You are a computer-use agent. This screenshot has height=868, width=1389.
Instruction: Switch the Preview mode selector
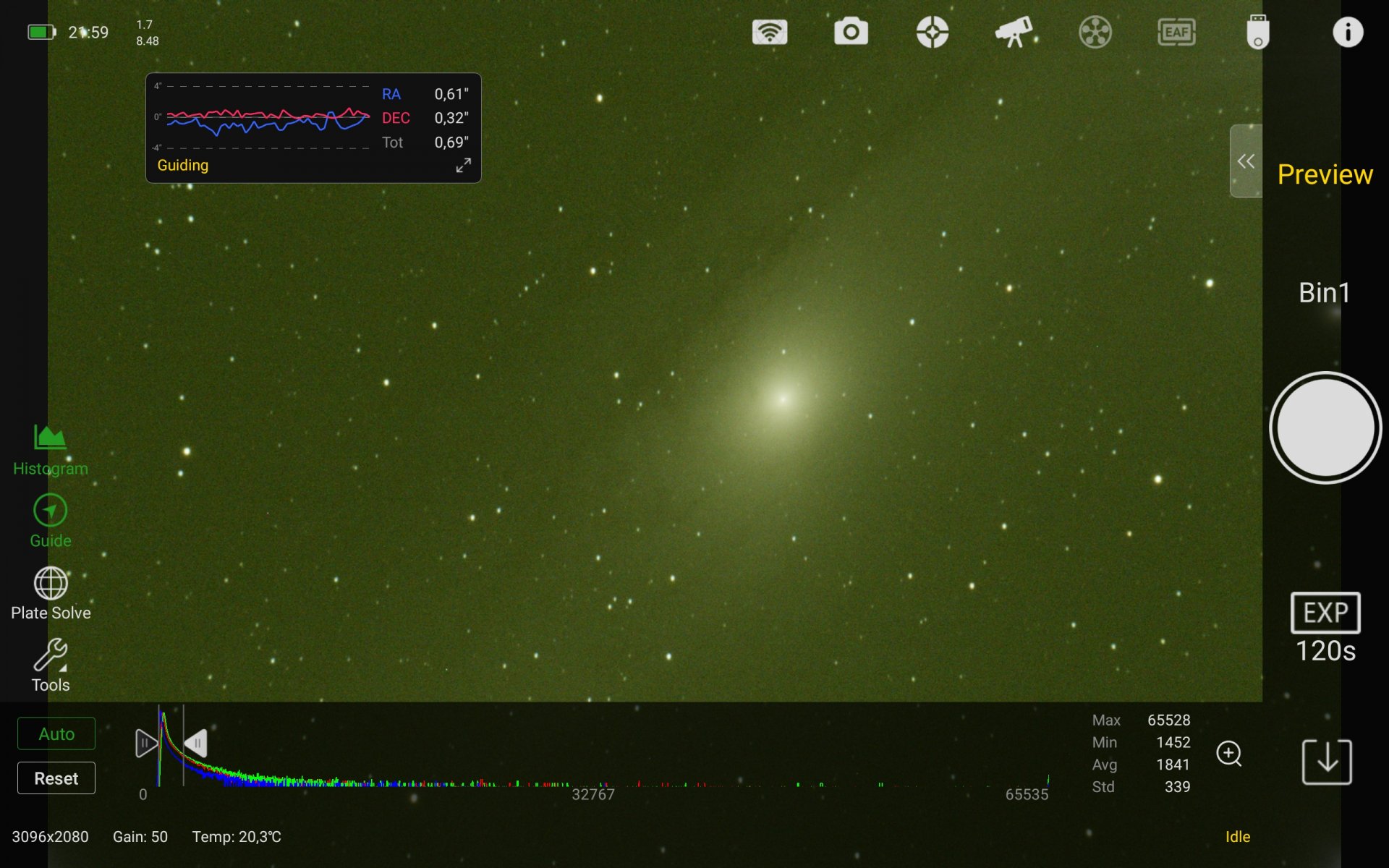[1325, 174]
